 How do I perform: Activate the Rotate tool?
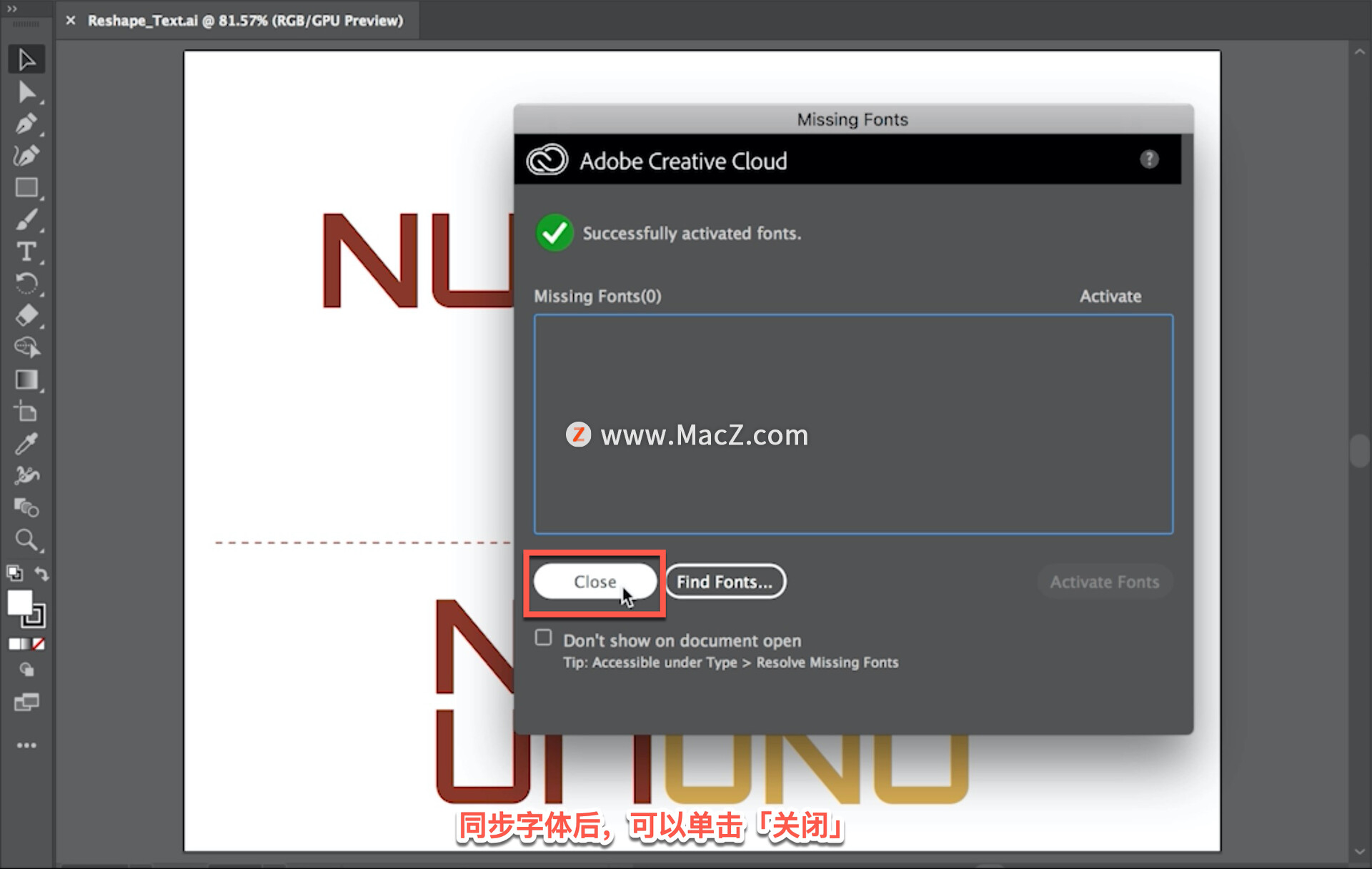26,284
